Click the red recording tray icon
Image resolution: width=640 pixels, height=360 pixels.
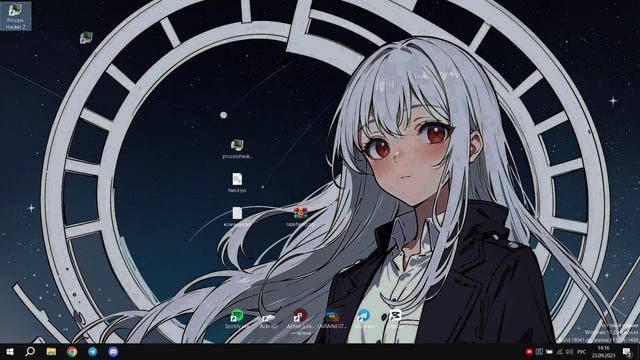(529, 351)
